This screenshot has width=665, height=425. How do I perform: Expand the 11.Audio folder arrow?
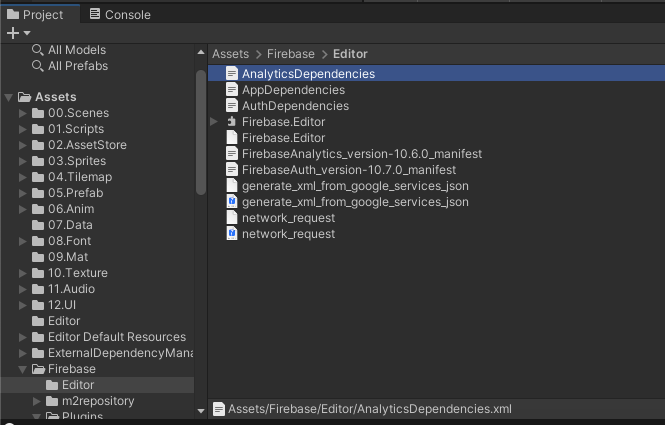pyautogui.click(x=23, y=289)
